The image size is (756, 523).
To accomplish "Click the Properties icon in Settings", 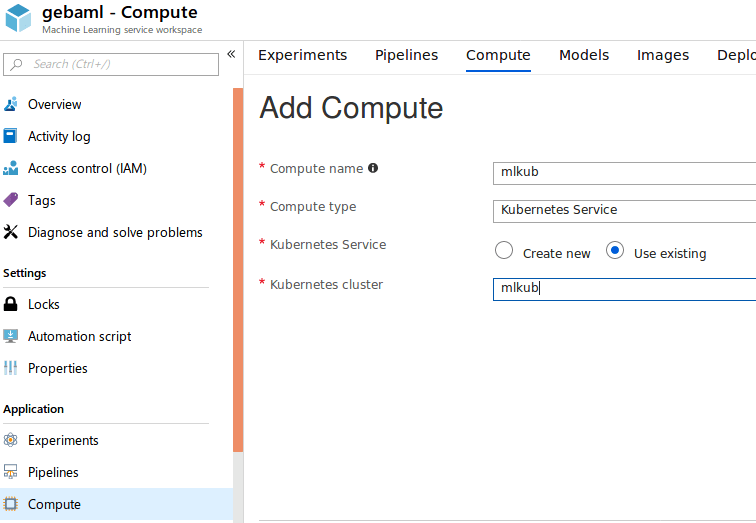I will 11,368.
